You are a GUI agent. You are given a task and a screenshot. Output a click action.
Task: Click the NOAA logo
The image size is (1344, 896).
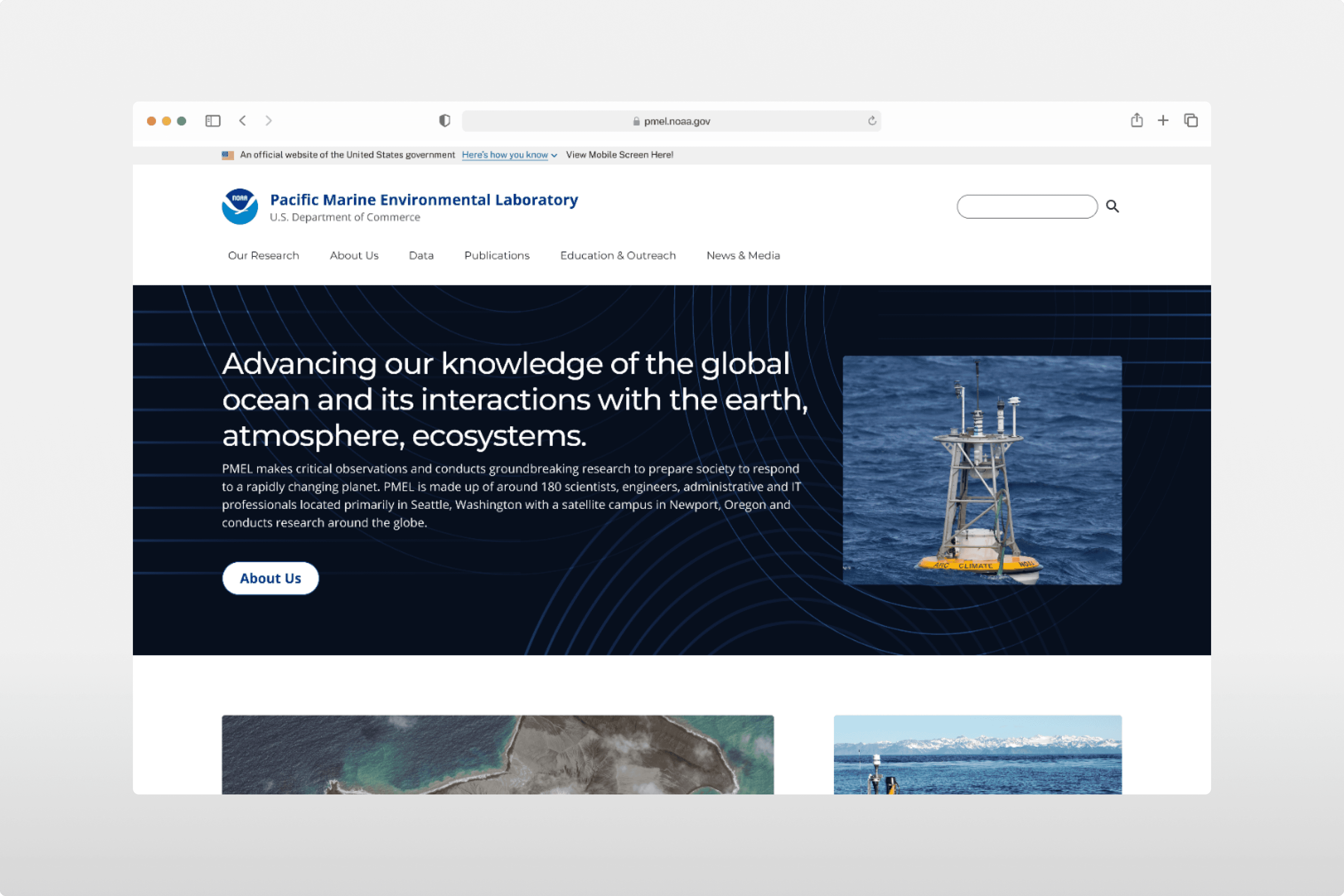point(239,206)
